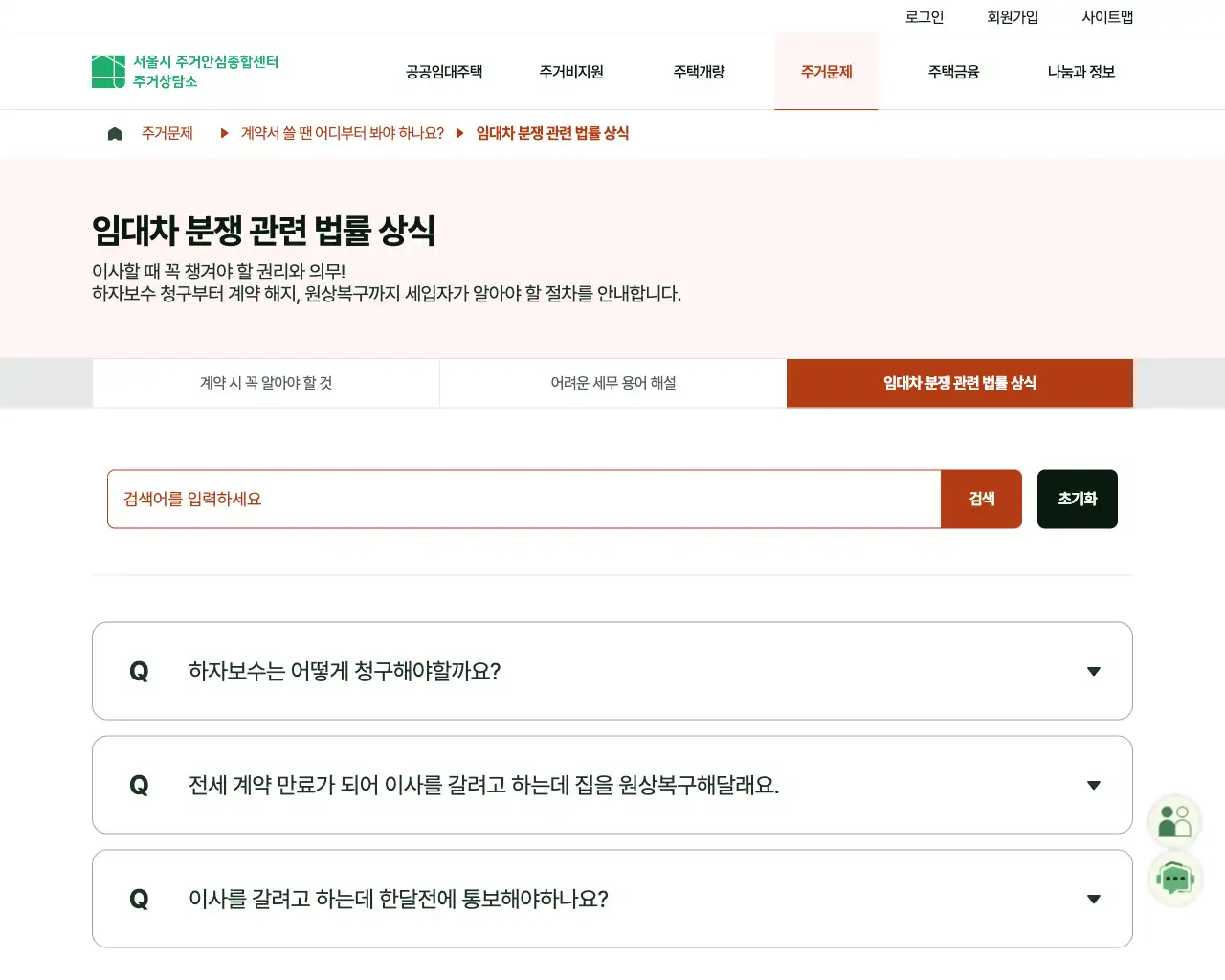Open the 주택금융 menu
Screen dimensions: 1225x980
tap(953, 72)
